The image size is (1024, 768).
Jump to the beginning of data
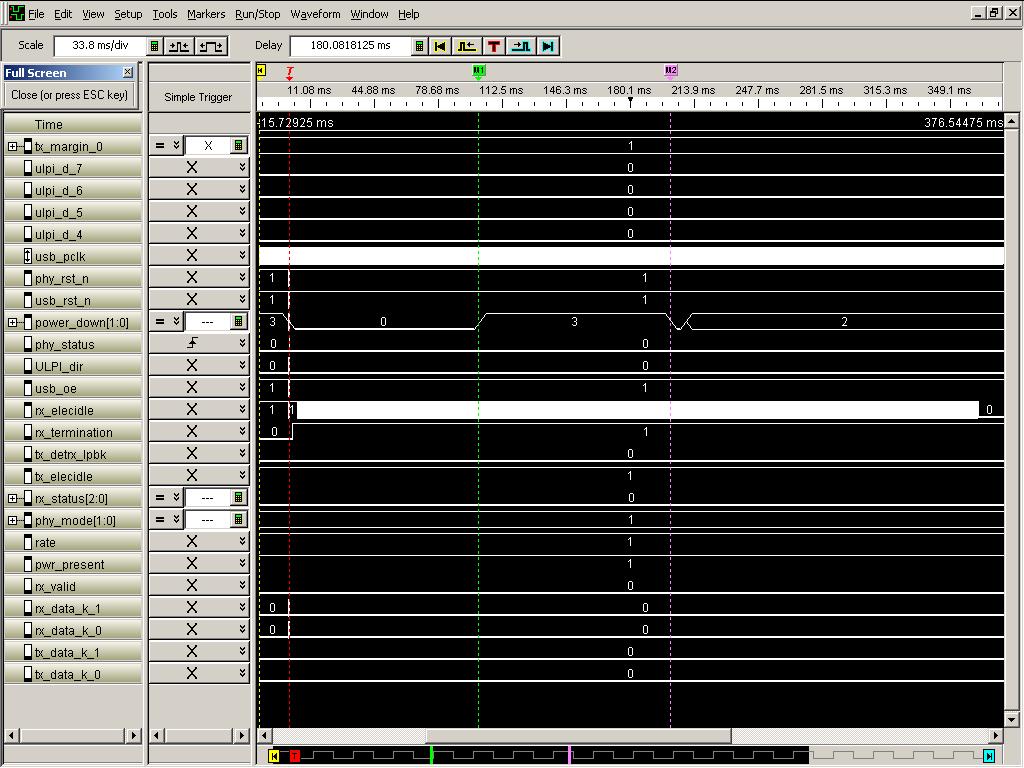click(440, 46)
